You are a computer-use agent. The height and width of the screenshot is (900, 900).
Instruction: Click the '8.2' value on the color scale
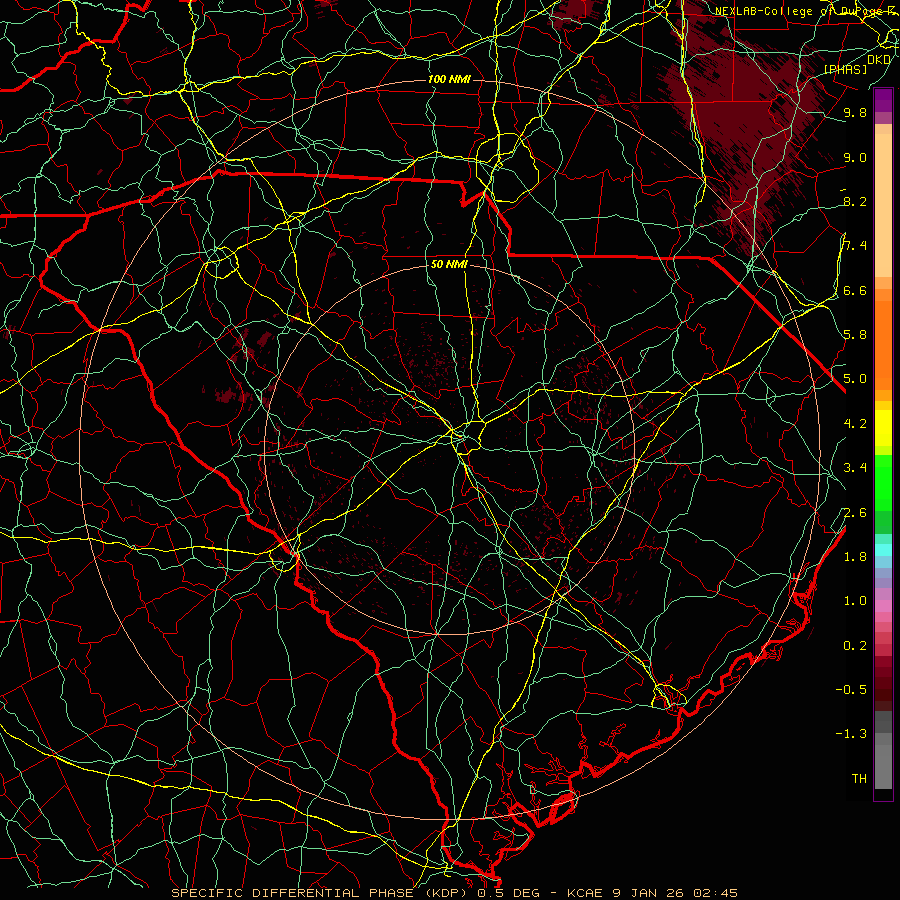tap(855, 201)
